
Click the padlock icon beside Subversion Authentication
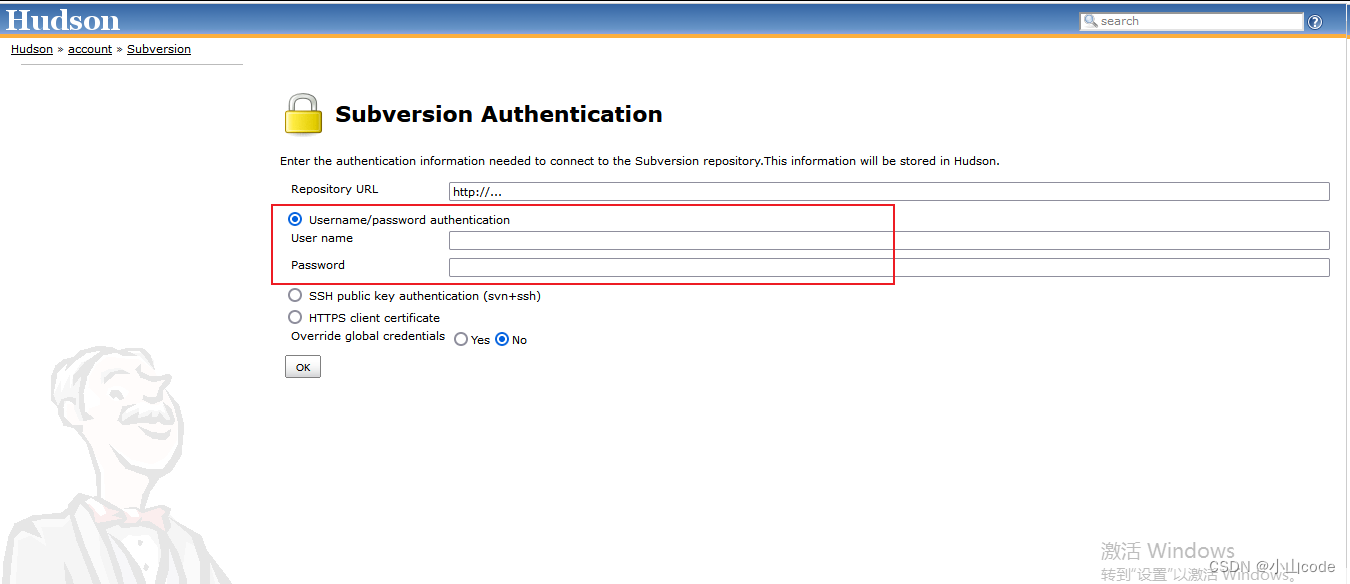(x=303, y=114)
